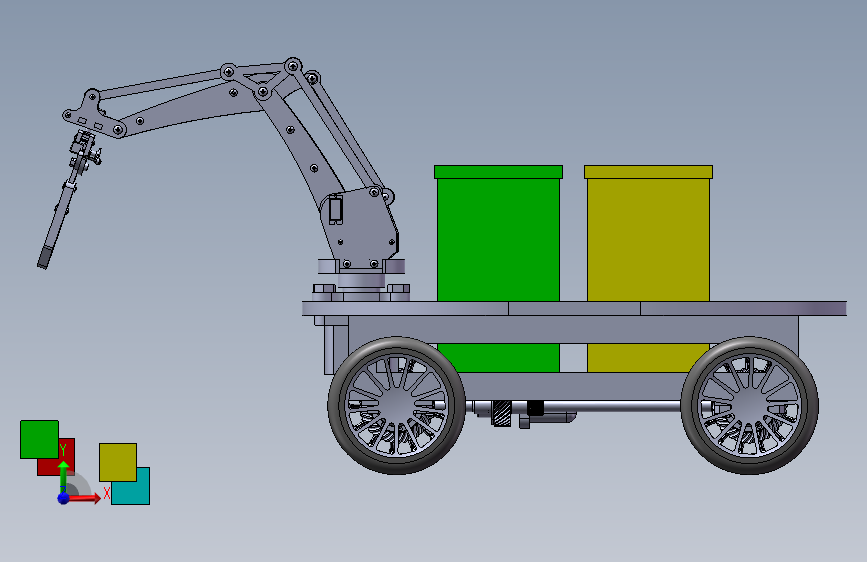Click the gray rotation arc on the triad

[81, 483]
